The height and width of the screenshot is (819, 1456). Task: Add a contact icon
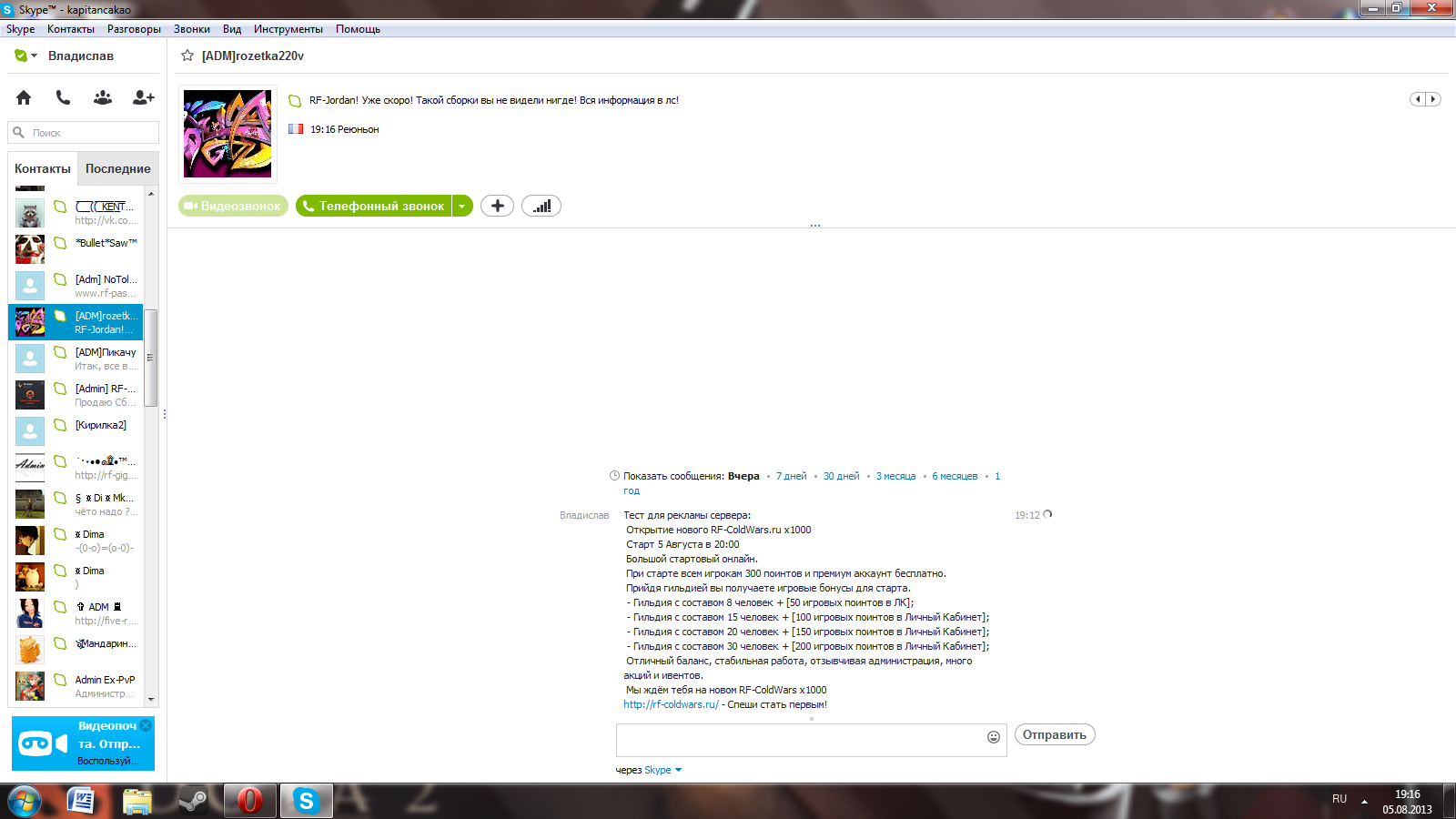144,97
